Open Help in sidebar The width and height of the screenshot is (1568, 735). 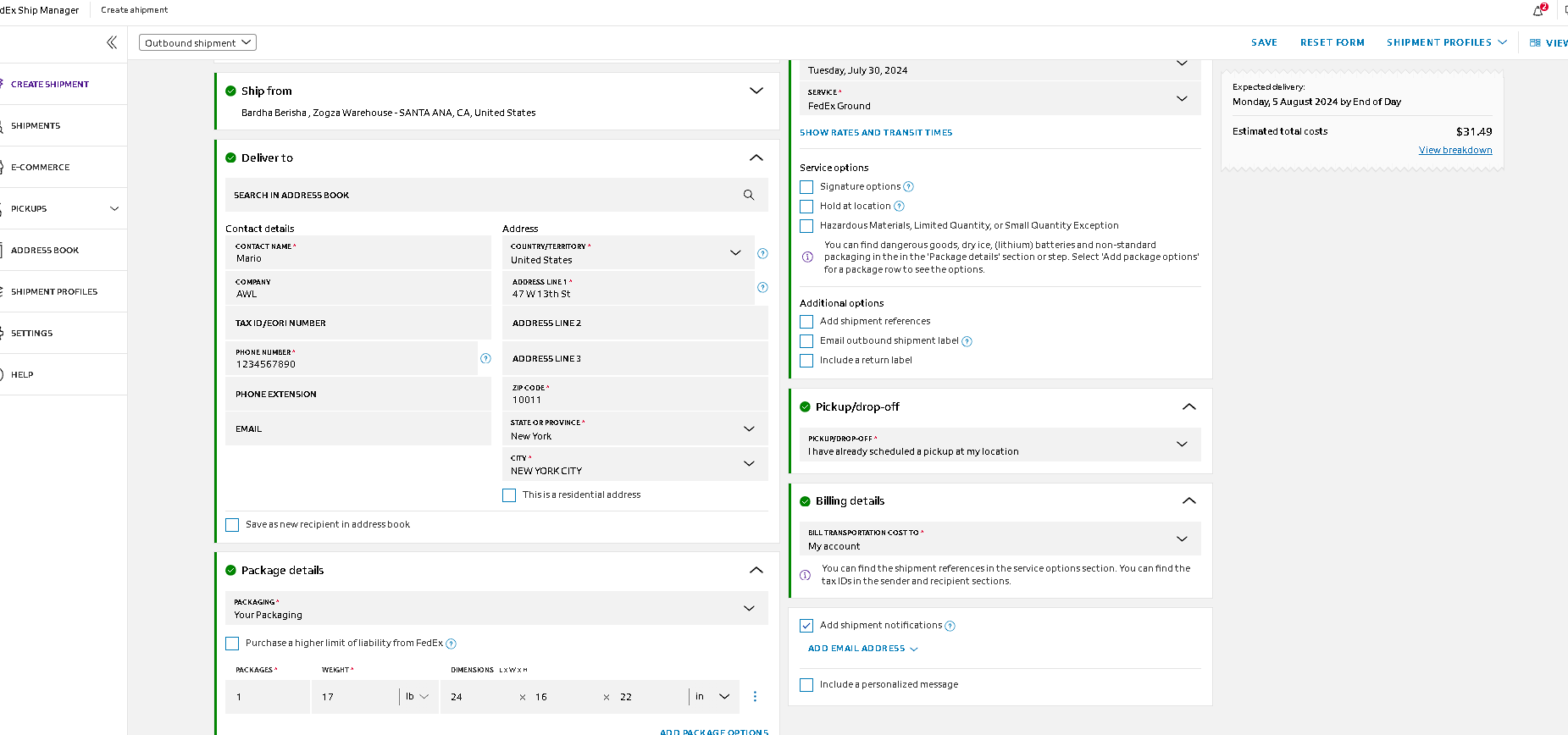[22, 374]
